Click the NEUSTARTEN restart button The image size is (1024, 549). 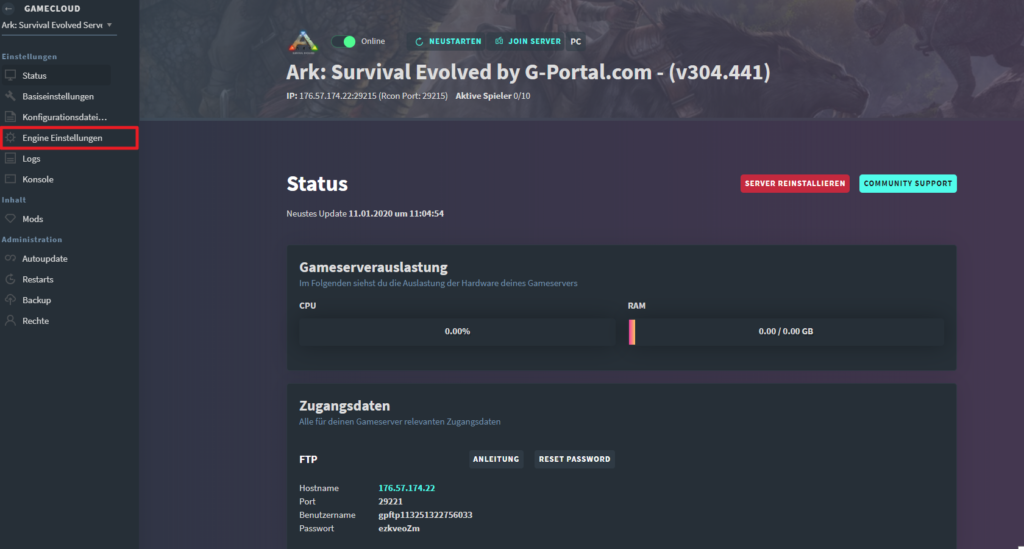point(447,41)
